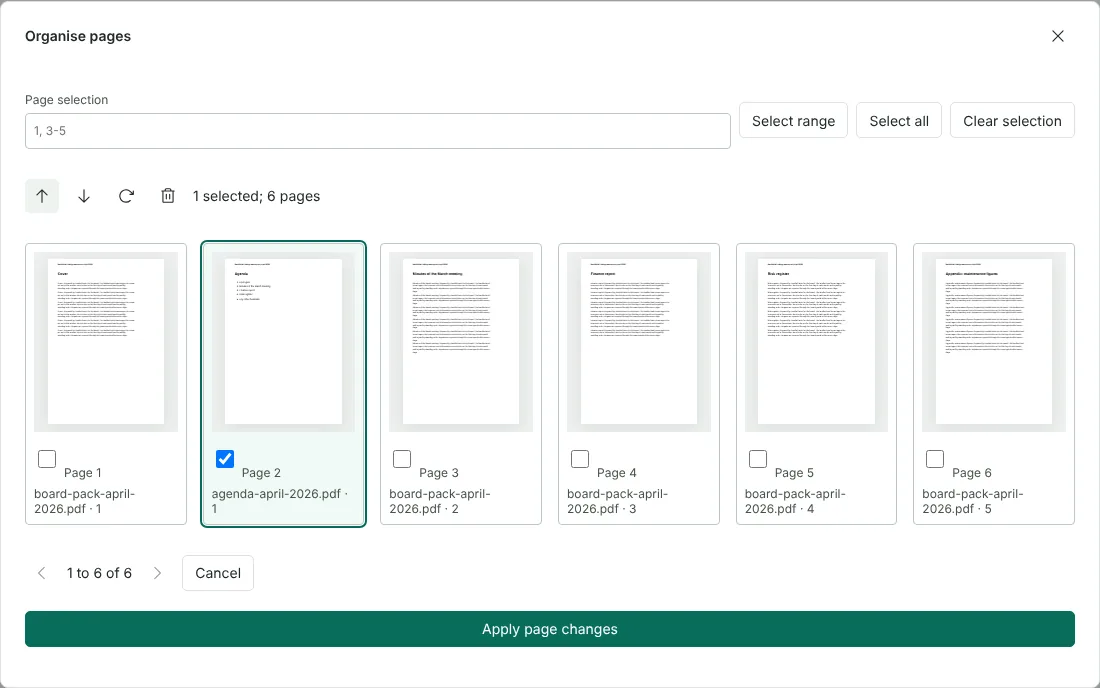The width and height of the screenshot is (1100, 688).
Task: Tick the Page 3 checkbox
Action: (x=402, y=459)
